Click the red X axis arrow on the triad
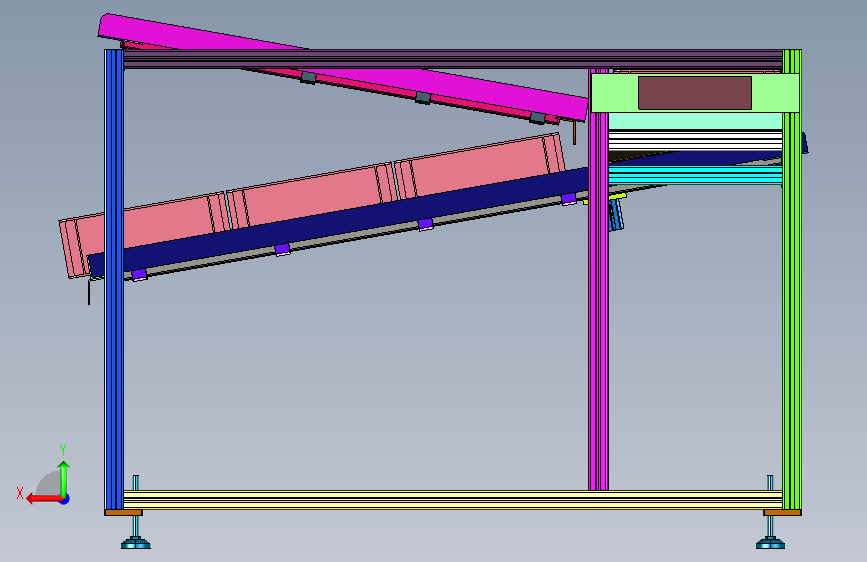 coord(43,499)
